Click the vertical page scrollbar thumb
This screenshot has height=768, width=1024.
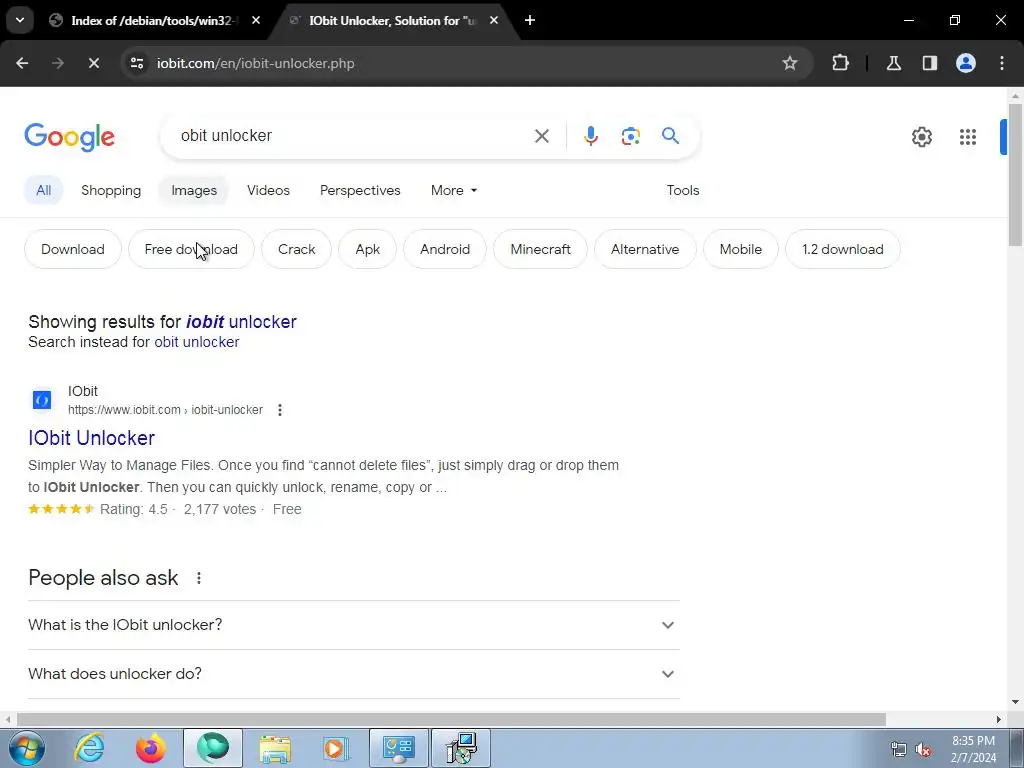pos(1015,174)
